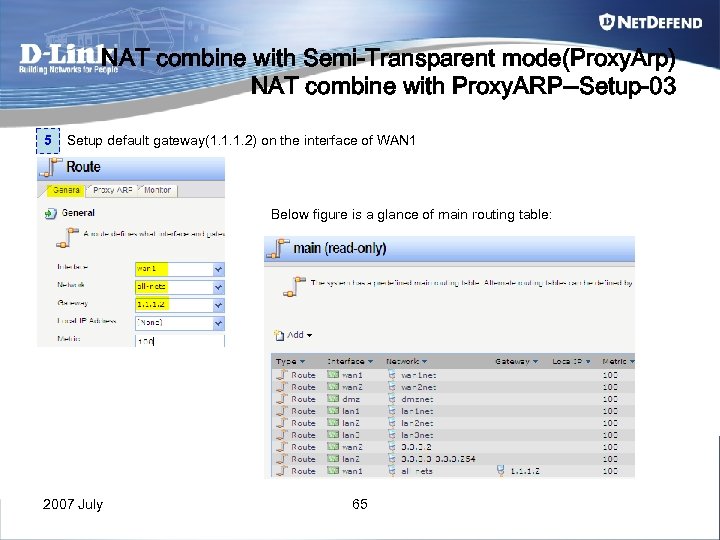Click the Route panel header icon
The width and height of the screenshot is (720, 540).
51,167
